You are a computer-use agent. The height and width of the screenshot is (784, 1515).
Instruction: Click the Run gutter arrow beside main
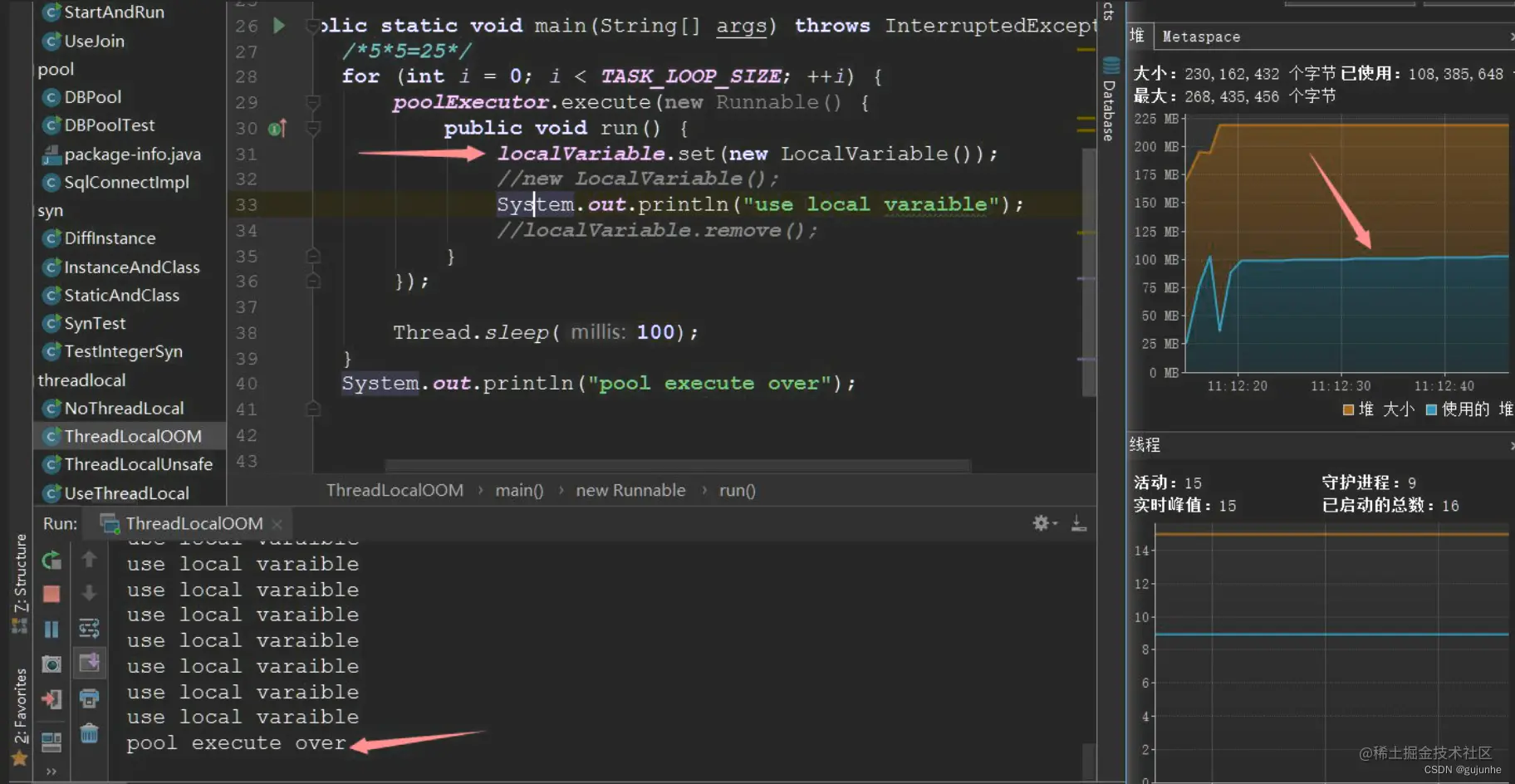click(x=279, y=26)
